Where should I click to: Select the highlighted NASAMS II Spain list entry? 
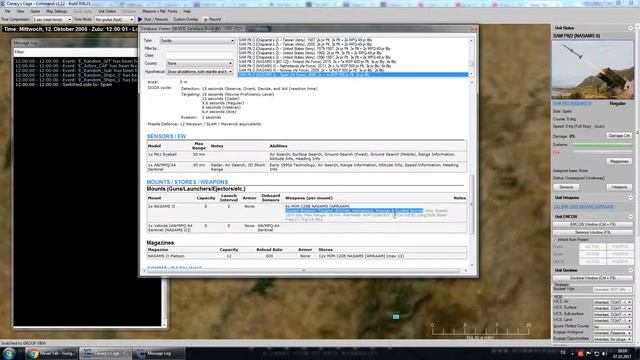tap(353, 75)
